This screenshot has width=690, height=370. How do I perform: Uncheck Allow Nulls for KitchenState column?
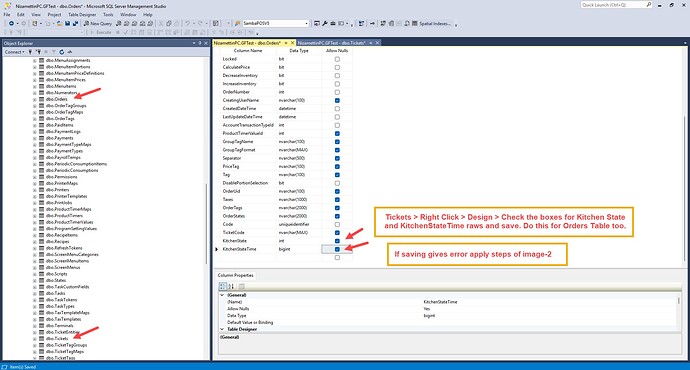point(337,241)
